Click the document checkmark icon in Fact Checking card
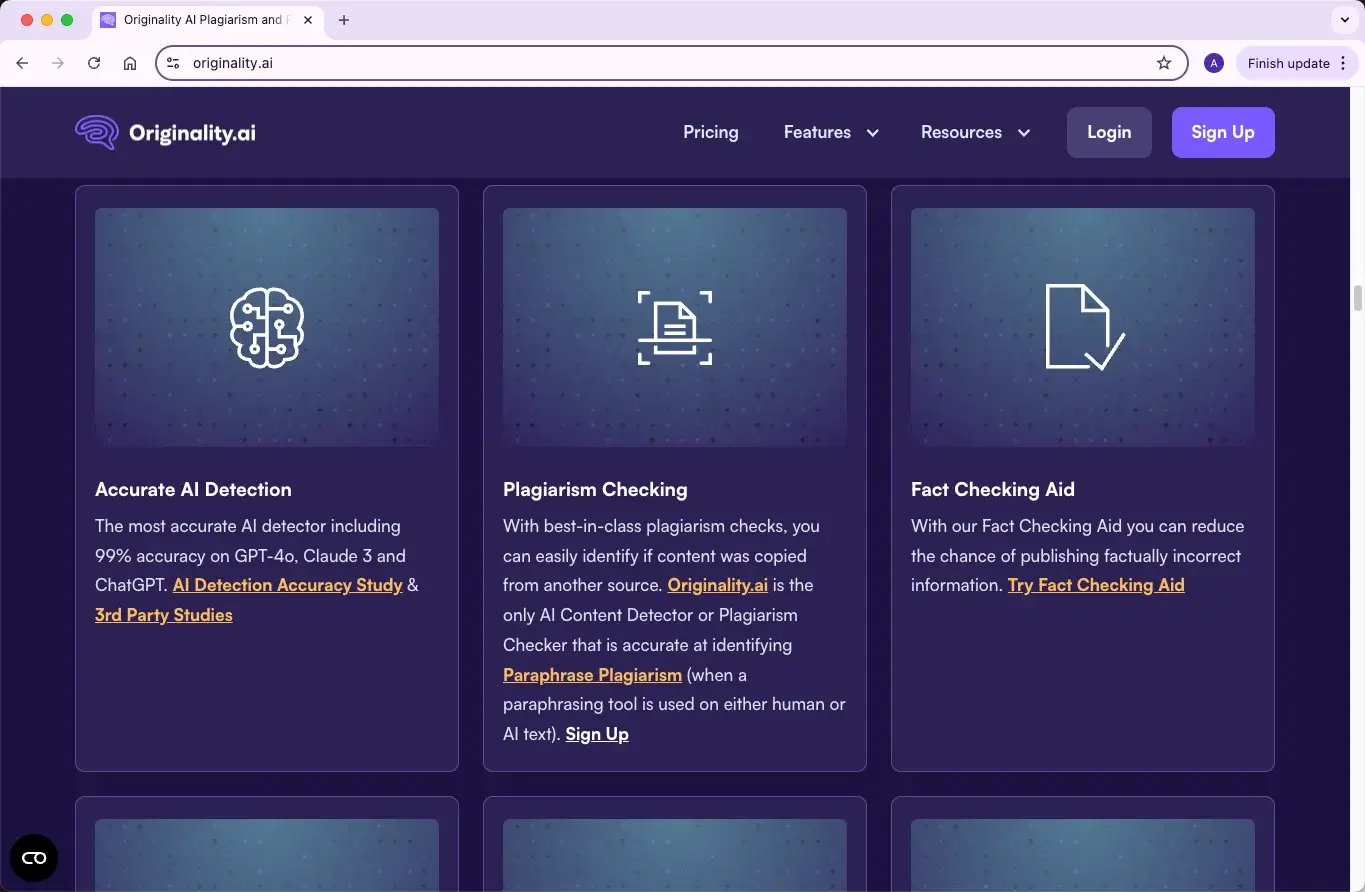 (x=1085, y=327)
